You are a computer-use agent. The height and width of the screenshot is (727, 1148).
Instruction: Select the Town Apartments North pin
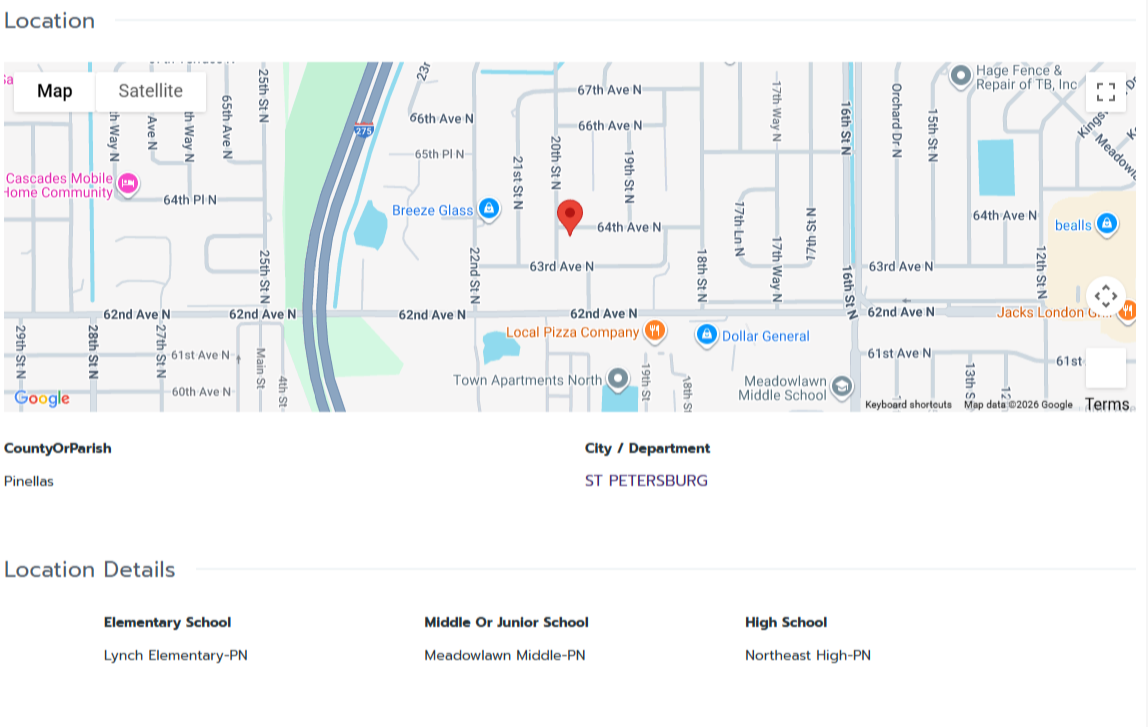[619, 379]
